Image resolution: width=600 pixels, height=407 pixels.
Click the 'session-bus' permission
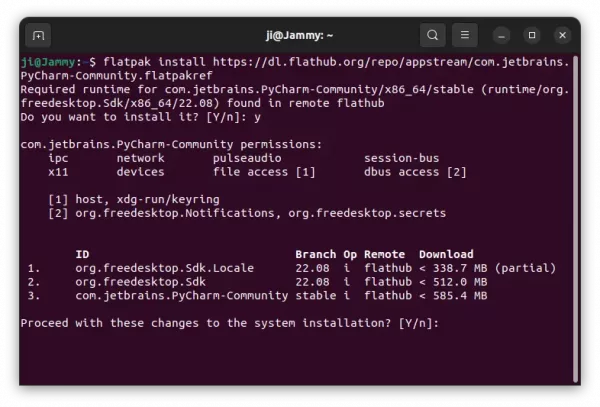pos(401,158)
